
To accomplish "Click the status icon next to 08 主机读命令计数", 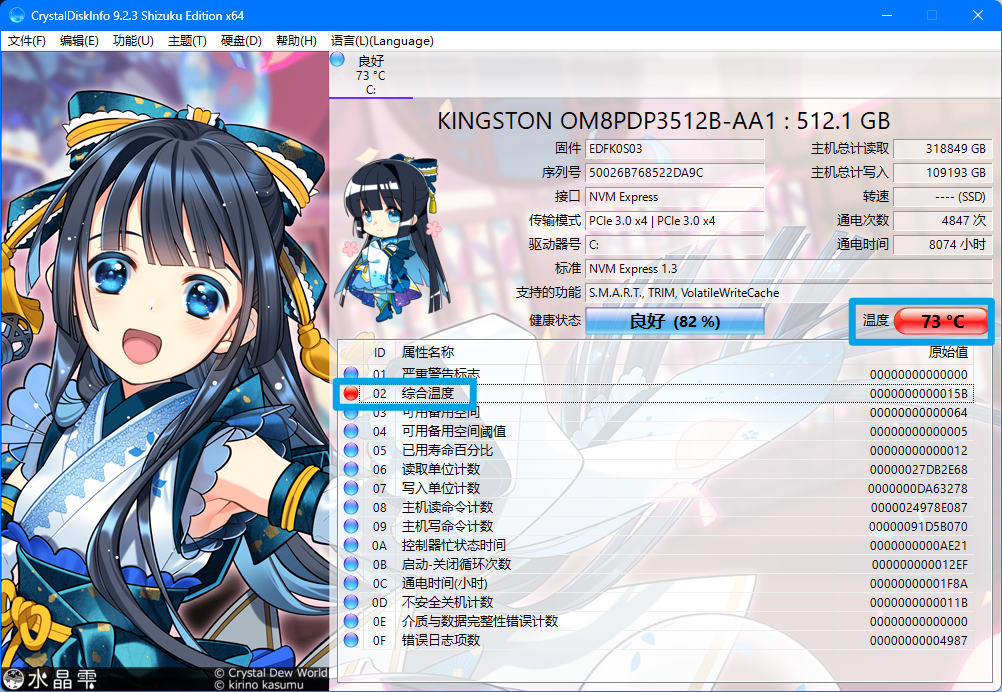I will 350,507.
